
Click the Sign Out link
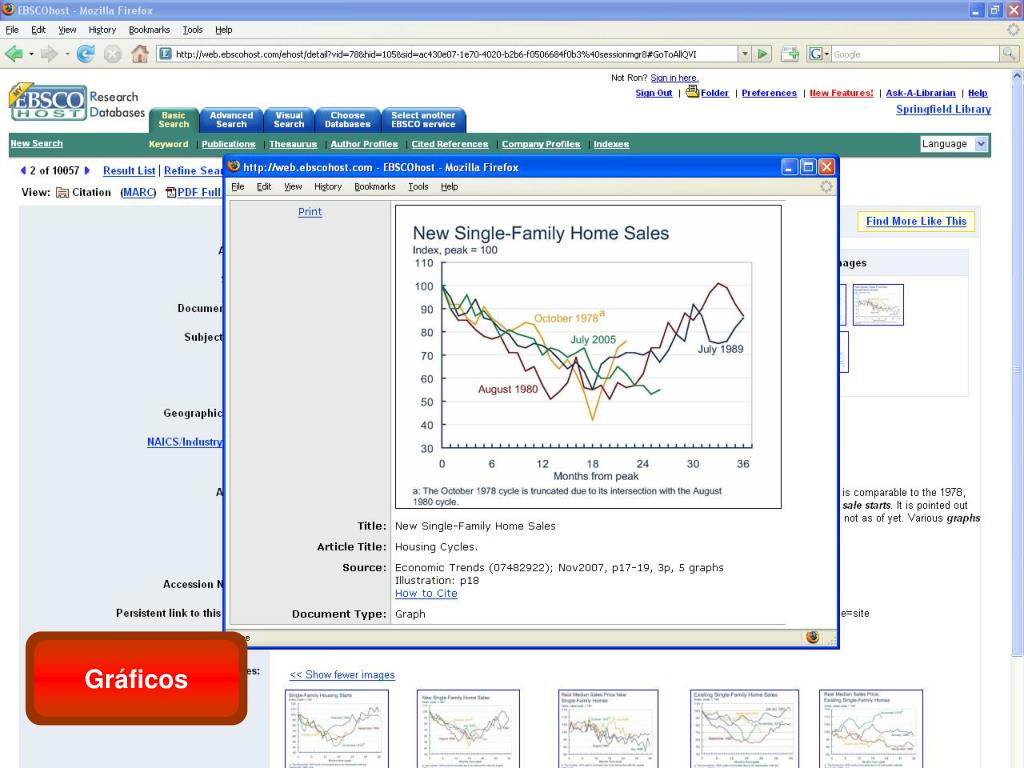[x=654, y=93]
